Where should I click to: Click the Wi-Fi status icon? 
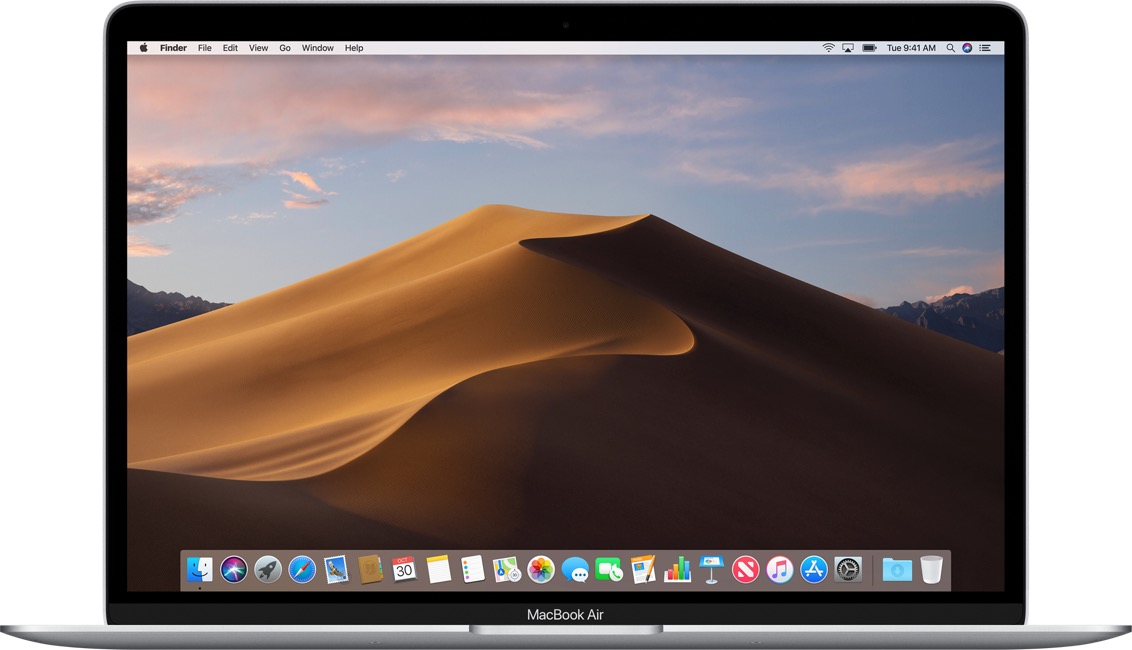[828, 48]
